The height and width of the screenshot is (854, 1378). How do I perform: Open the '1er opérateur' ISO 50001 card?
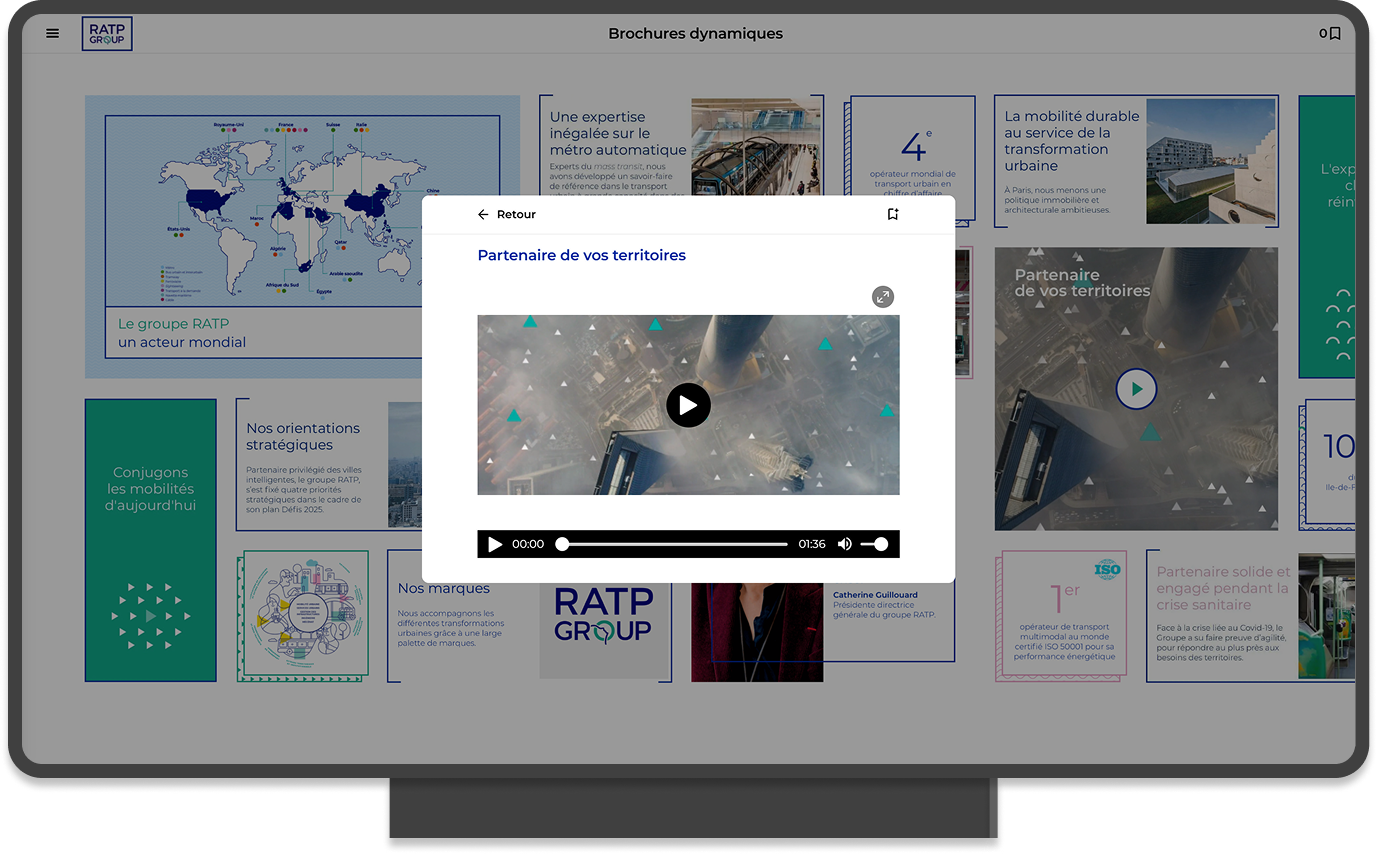(x=1062, y=616)
